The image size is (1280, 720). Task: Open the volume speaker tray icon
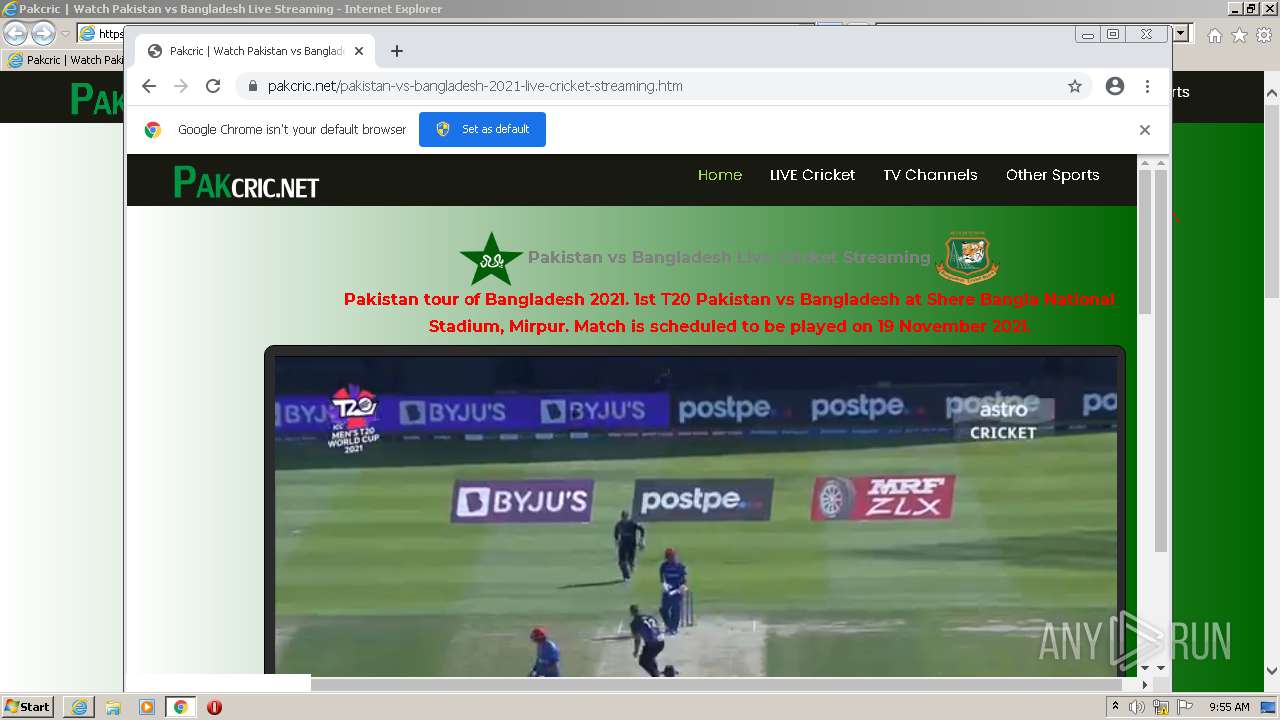tap(1137, 707)
